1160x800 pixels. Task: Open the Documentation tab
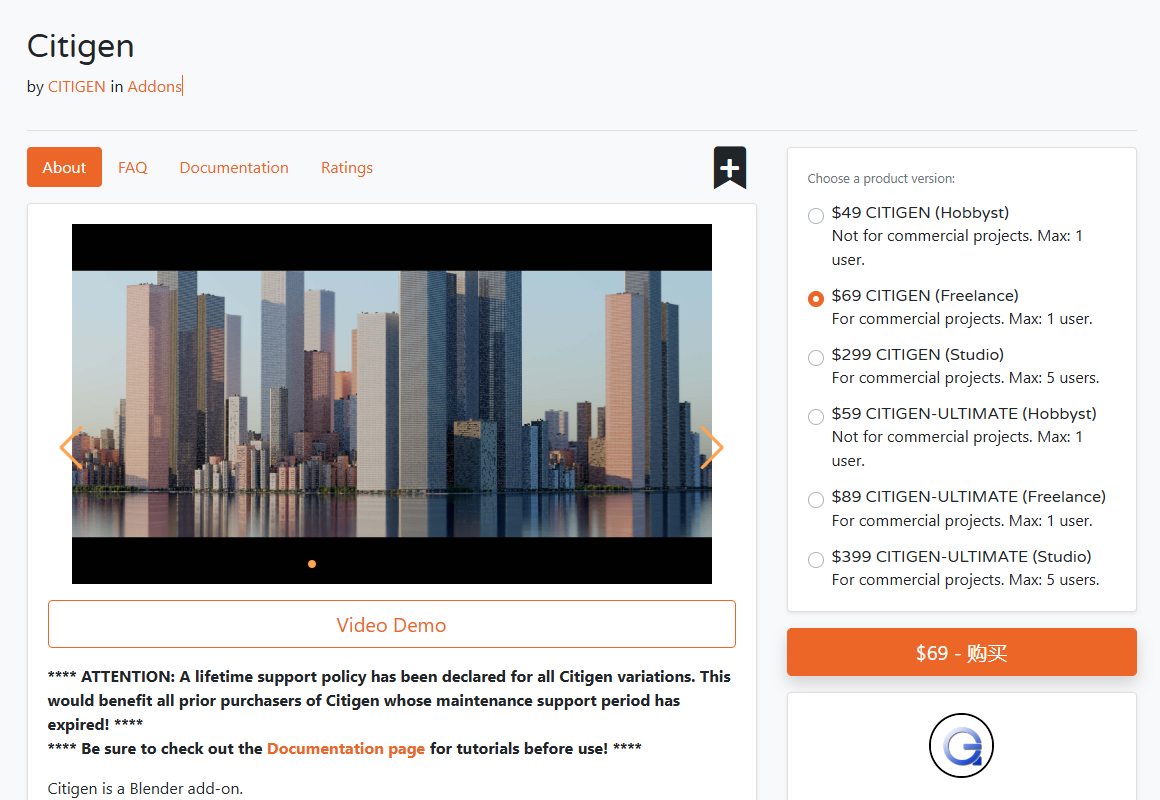(234, 167)
